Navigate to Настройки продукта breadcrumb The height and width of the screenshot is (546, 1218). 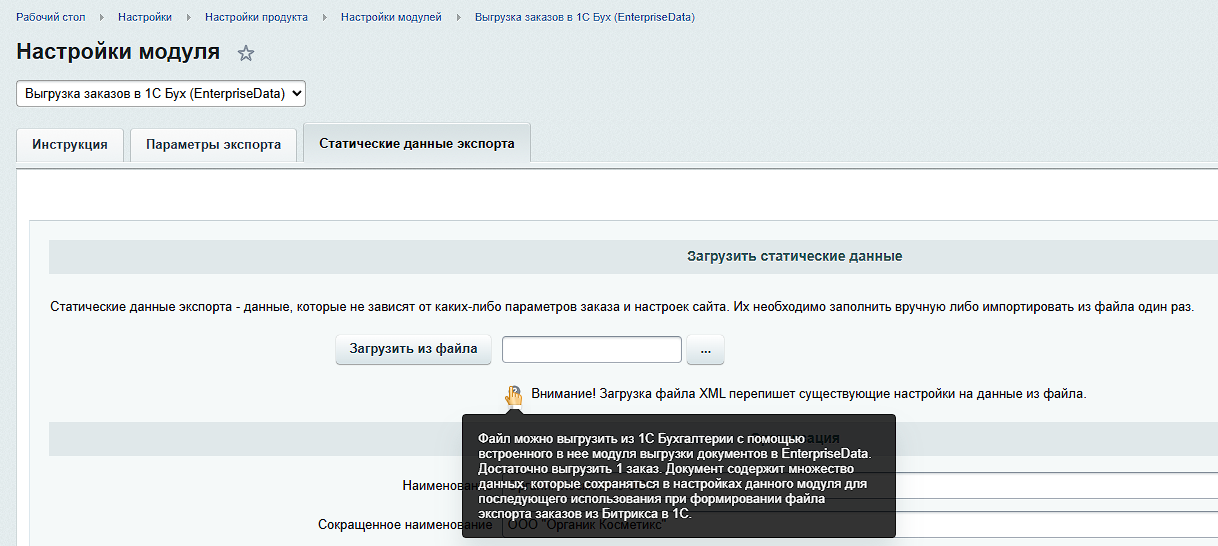(x=256, y=18)
